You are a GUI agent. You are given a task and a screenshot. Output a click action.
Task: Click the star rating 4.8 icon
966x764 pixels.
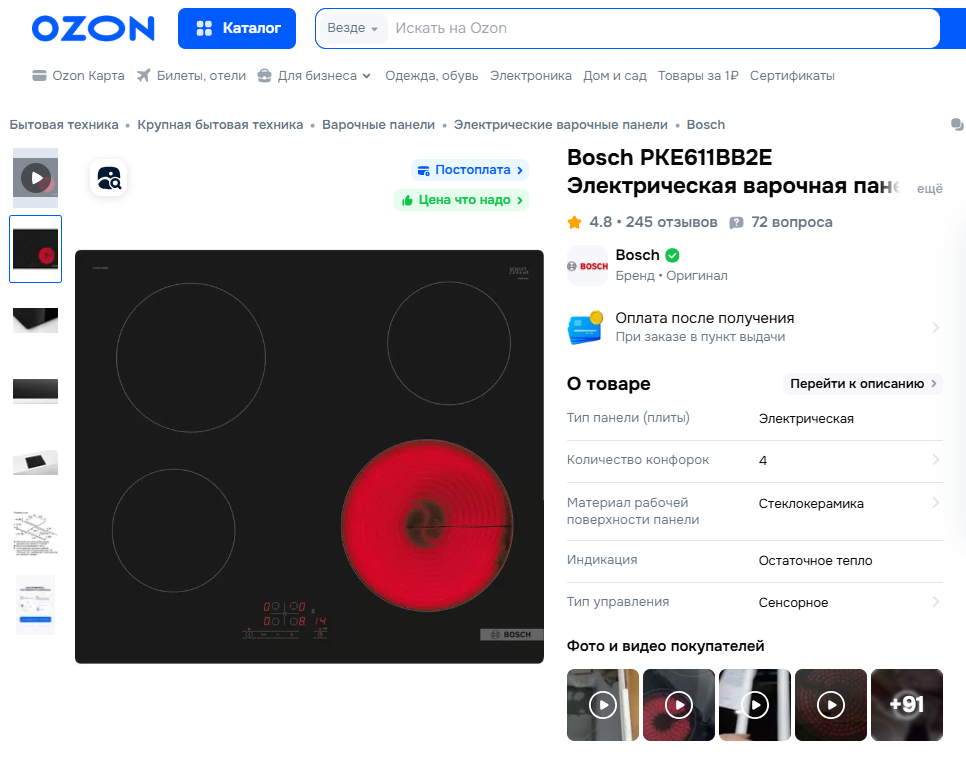click(x=574, y=222)
